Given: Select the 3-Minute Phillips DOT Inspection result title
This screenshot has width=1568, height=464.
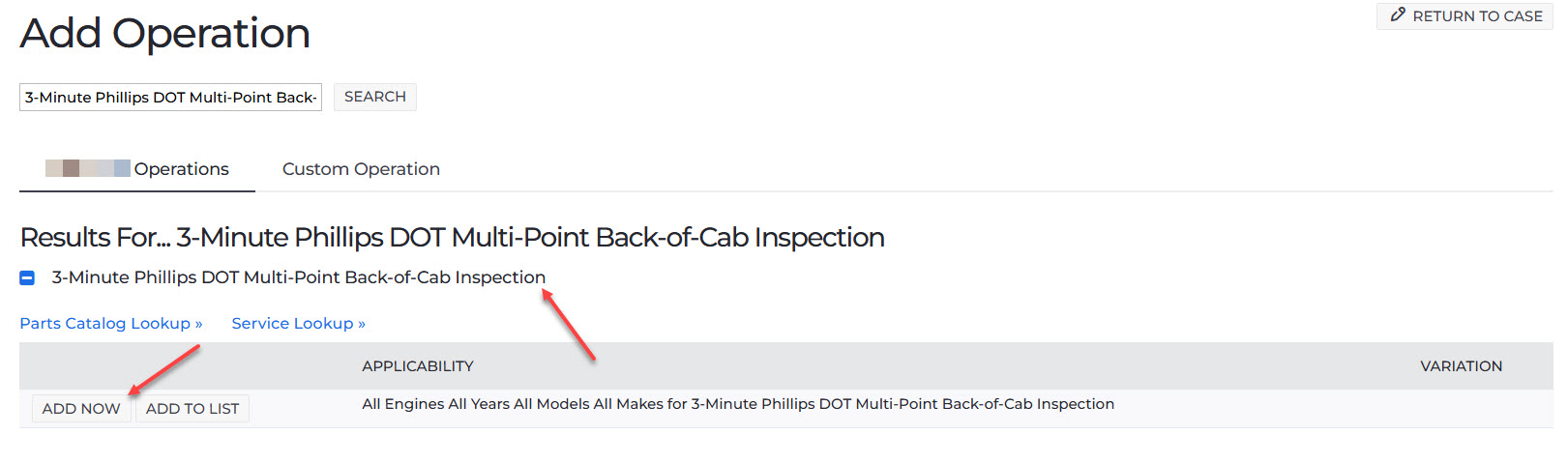Looking at the screenshot, I should (299, 277).
